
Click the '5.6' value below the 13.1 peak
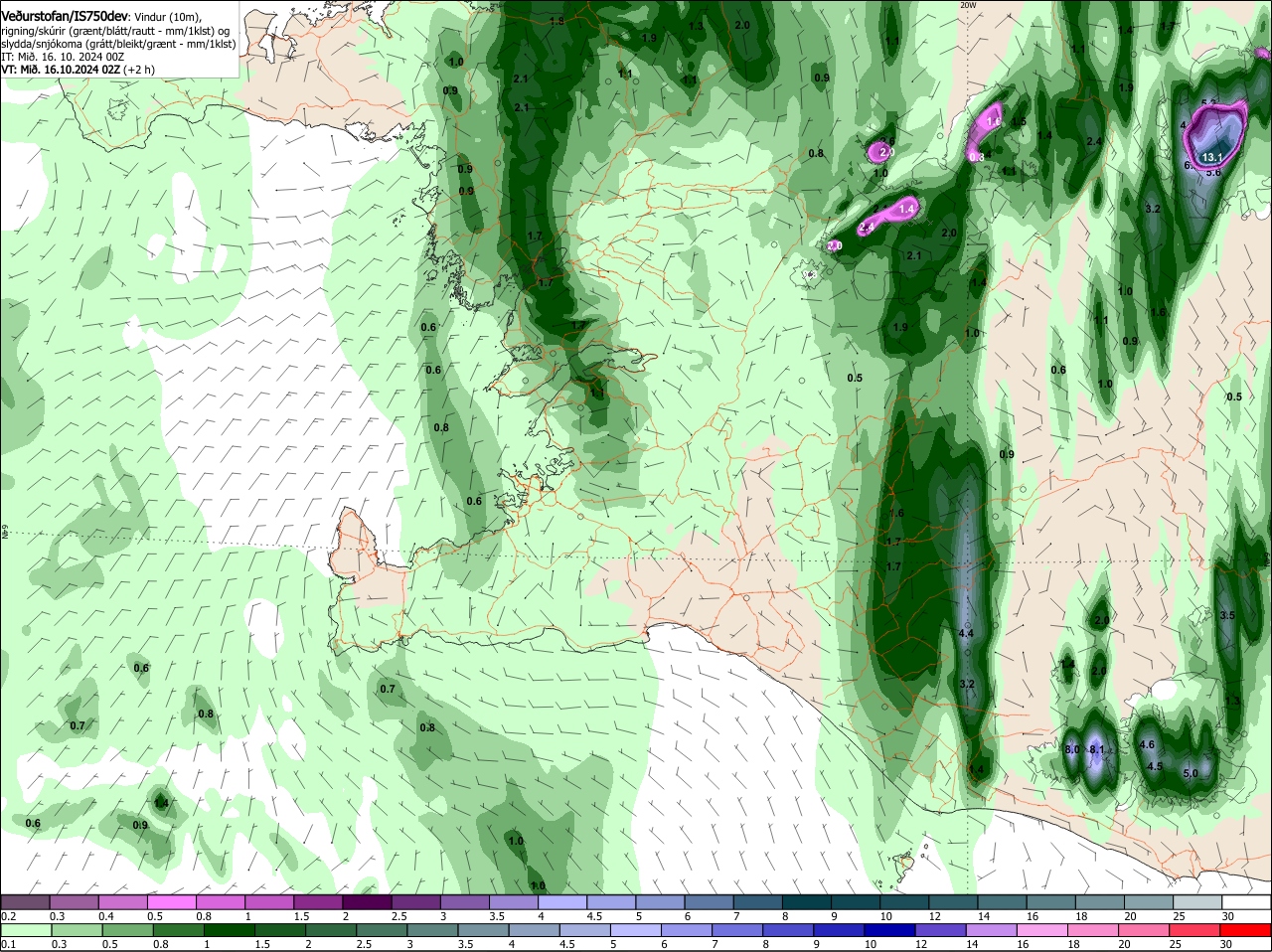click(1213, 172)
